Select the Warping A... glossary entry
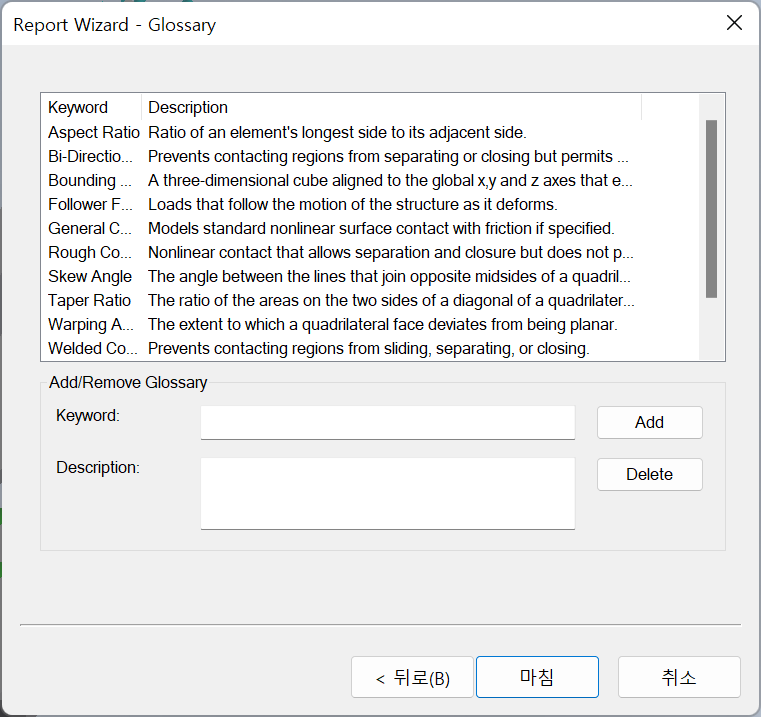 [90, 324]
